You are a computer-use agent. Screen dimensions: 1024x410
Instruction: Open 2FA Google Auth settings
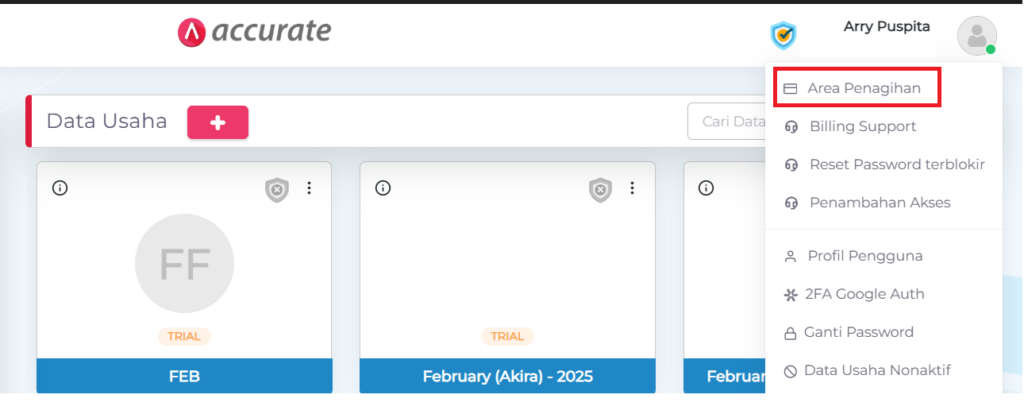point(864,294)
